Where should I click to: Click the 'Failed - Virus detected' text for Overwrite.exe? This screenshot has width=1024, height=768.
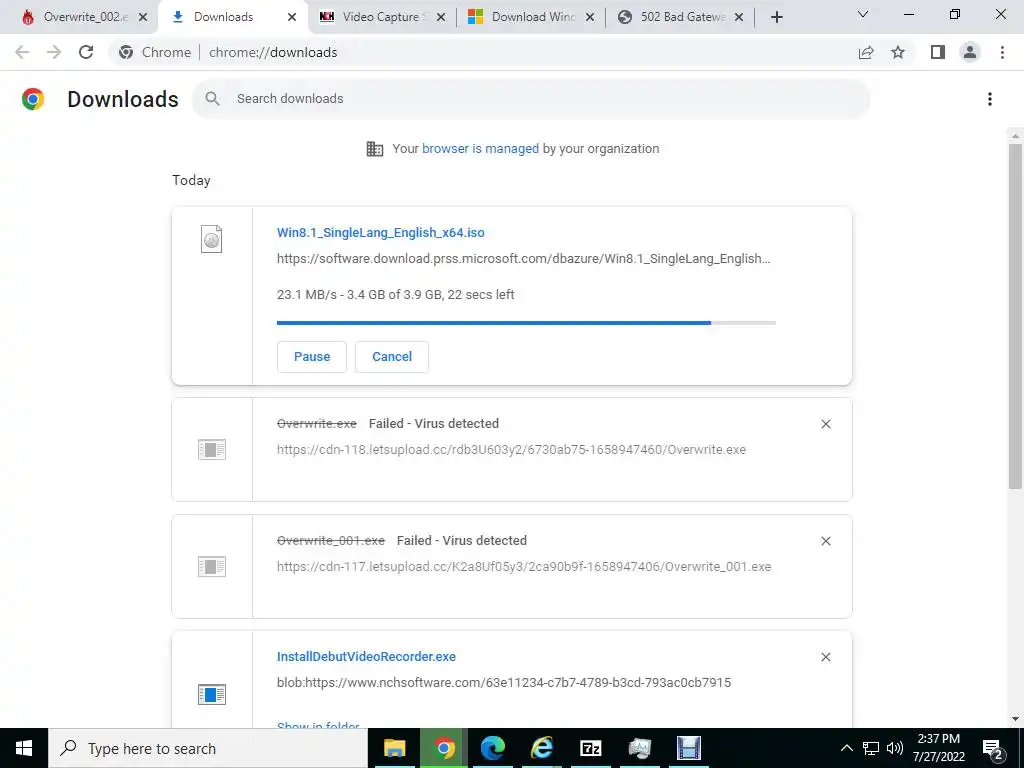point(434,424)
